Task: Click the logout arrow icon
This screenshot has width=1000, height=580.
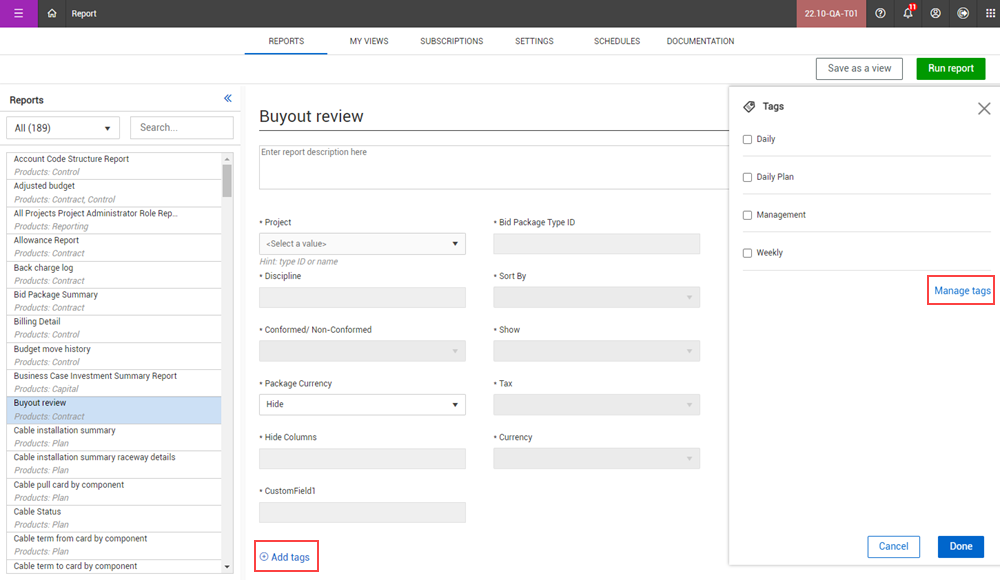Action: coord(963,13)
